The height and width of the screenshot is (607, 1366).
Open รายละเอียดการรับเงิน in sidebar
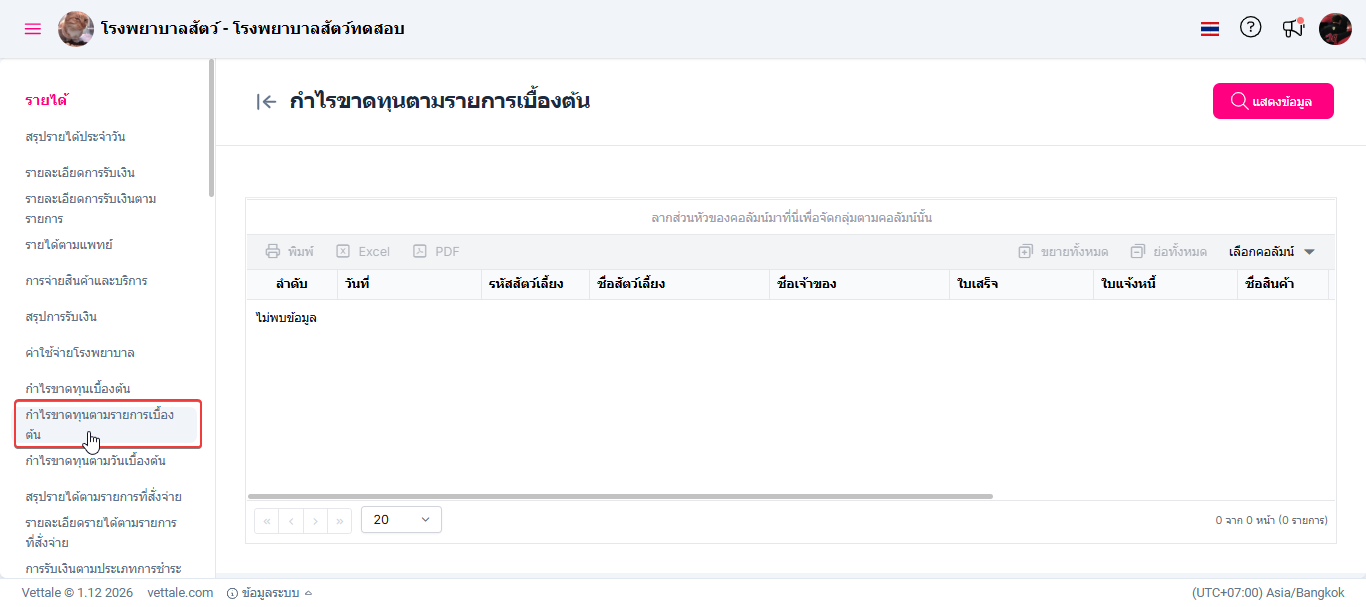[x=80, y=173]
